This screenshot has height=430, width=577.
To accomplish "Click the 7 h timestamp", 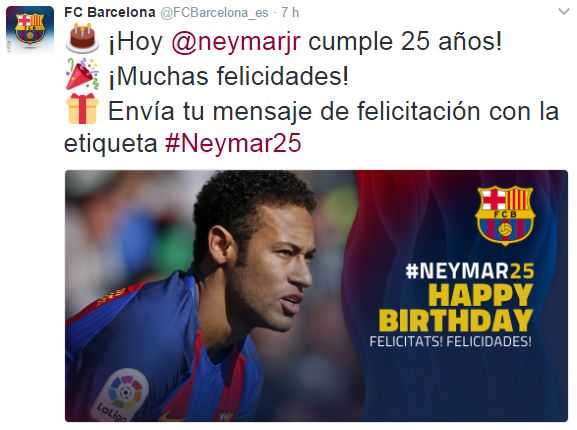I will click(x=290, y=13).
